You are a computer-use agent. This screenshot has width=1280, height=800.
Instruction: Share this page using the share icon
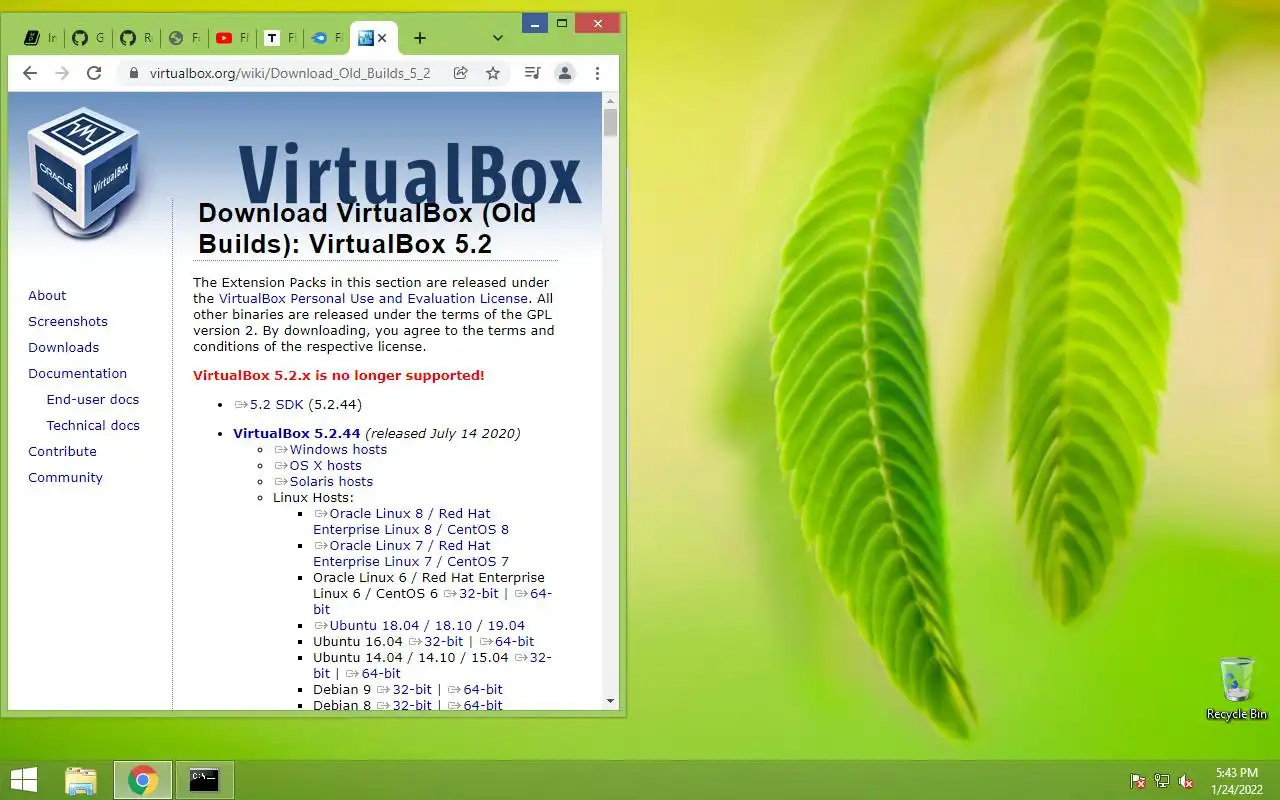[461, 73]
